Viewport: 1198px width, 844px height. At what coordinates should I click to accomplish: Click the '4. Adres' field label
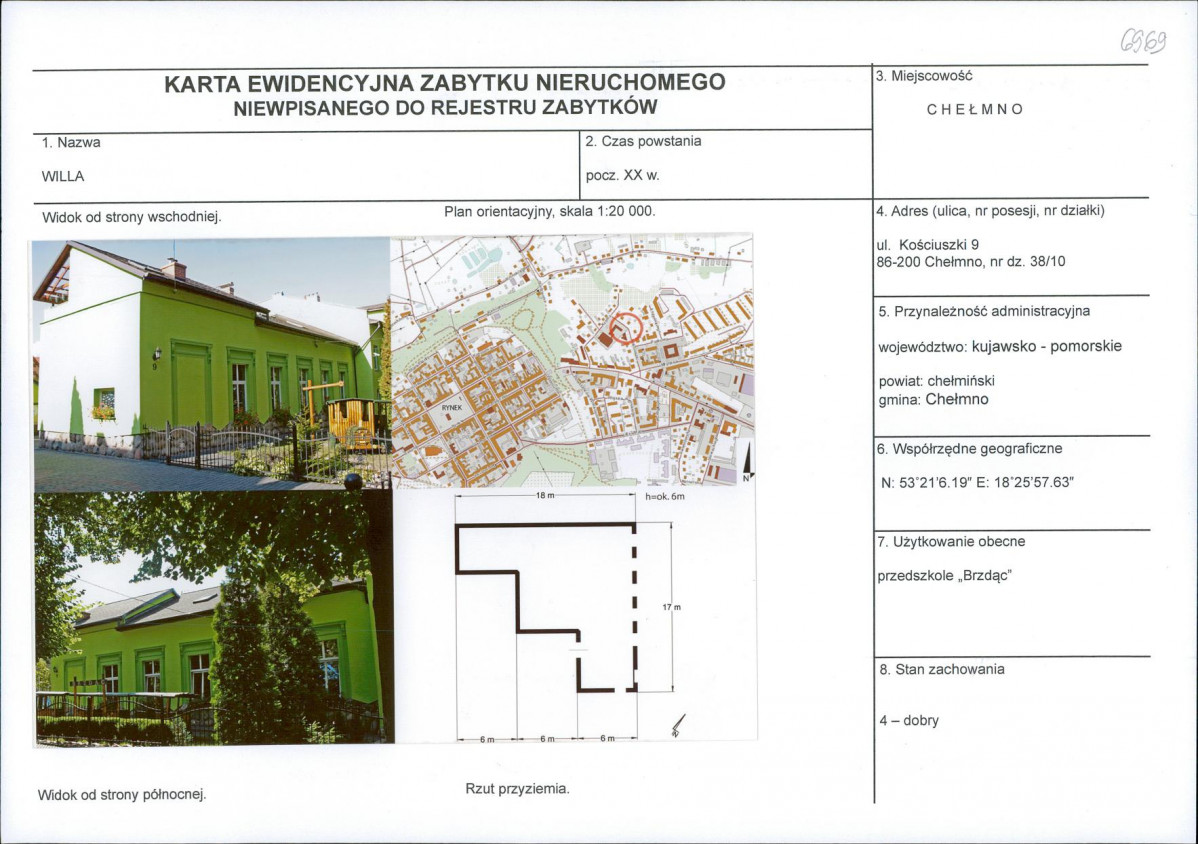[990, 211]
